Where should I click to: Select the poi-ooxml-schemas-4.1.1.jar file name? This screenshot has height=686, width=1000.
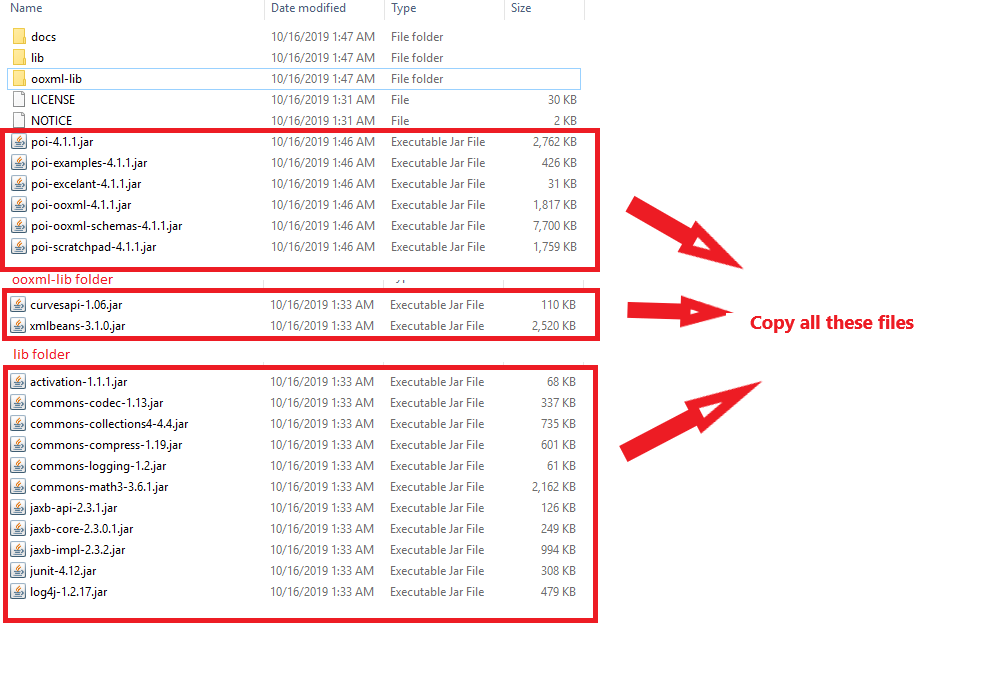click(x=106, y=226)
